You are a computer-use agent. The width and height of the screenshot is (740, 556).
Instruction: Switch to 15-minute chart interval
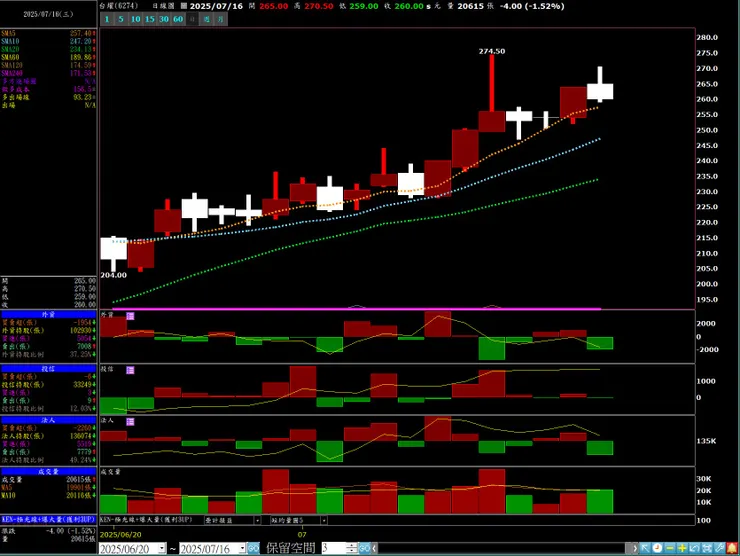coord(150,19)
